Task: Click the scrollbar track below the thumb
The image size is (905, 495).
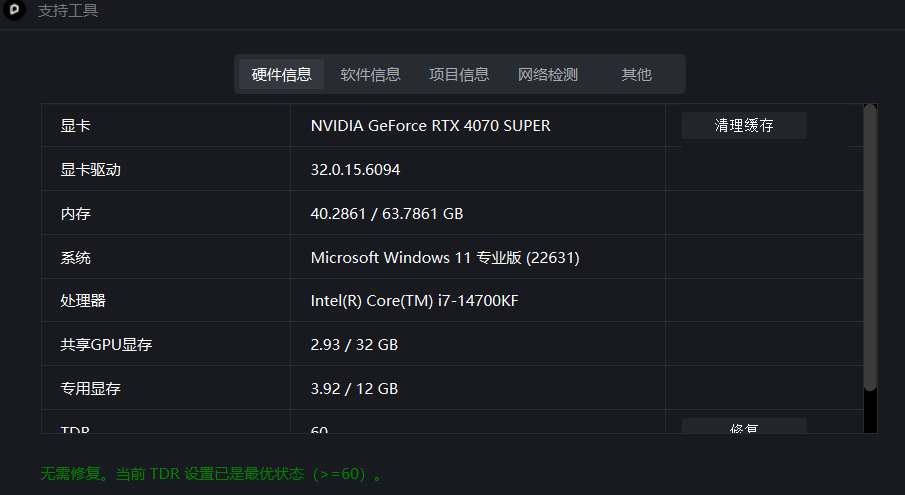Action: pos(870,412)
